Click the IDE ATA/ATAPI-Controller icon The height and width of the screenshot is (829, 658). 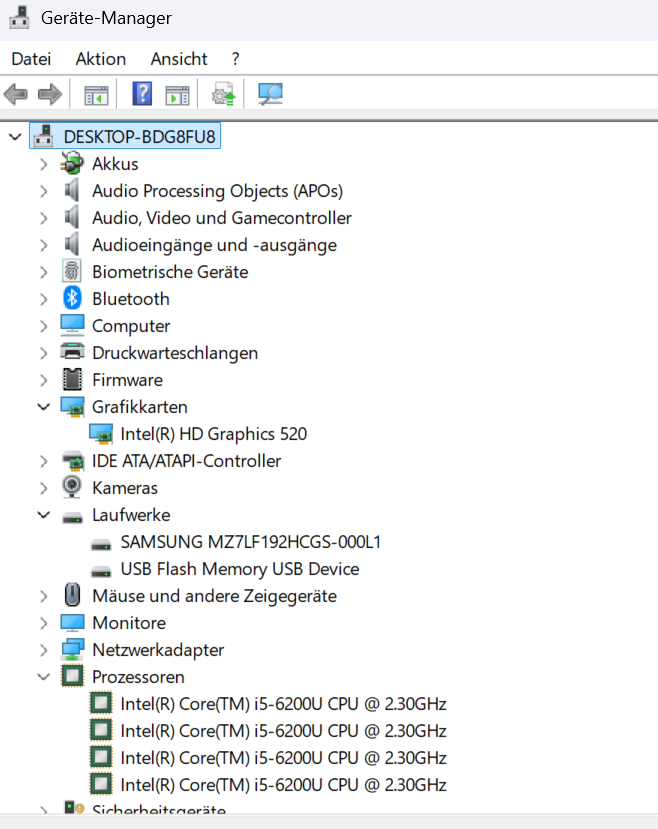pyautogui.click(x=73, y=460)
